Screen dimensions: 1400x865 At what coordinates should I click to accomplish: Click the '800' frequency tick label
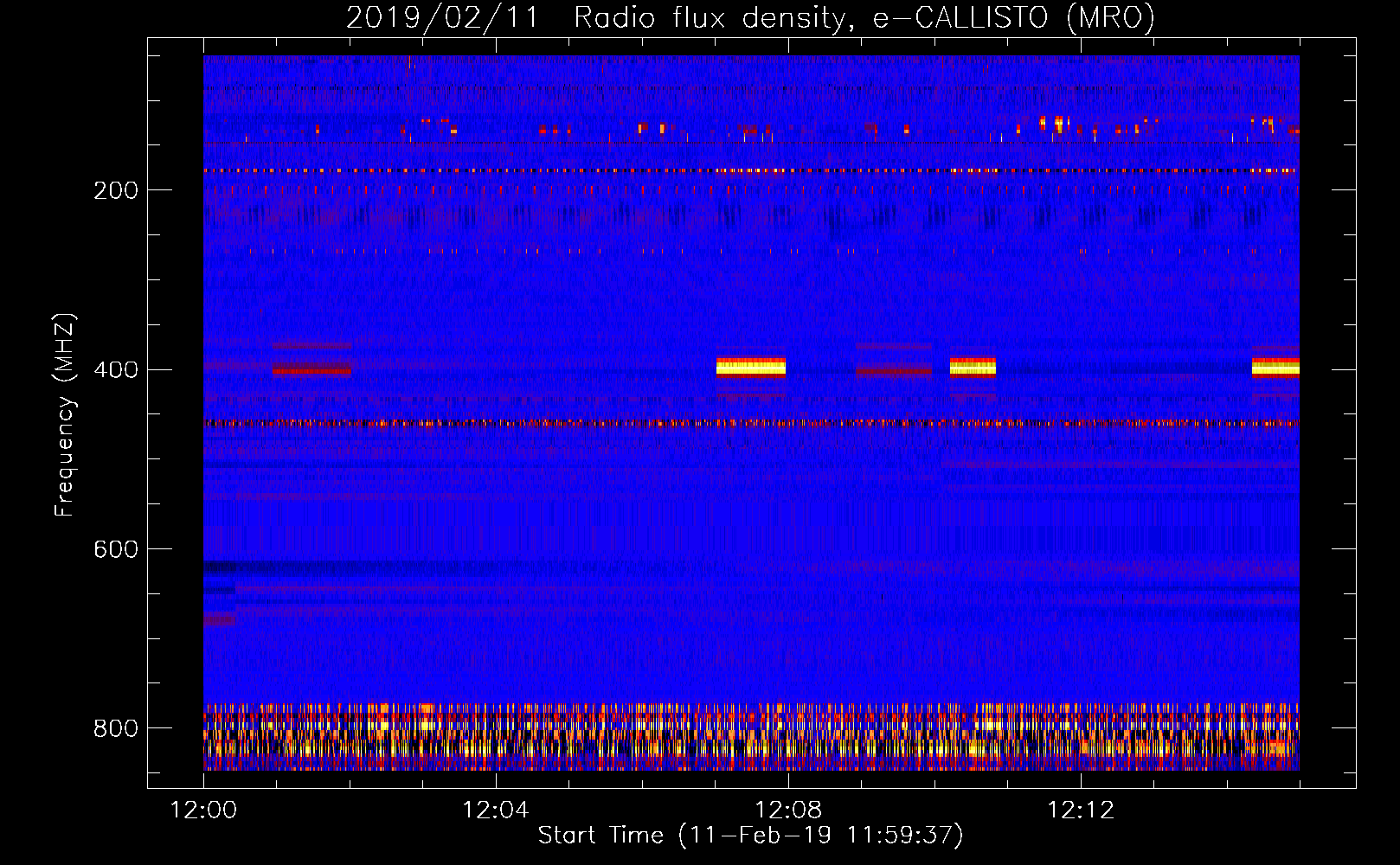(116, 729)
